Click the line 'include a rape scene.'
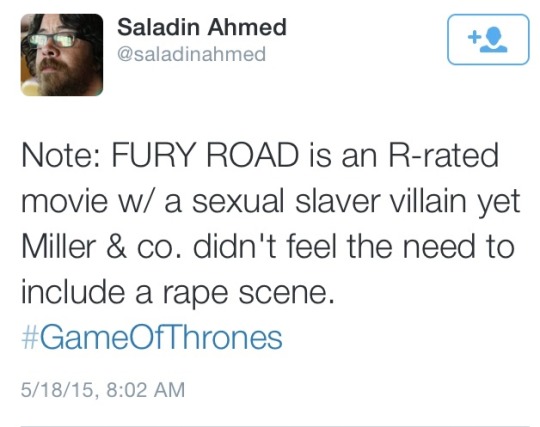540x427 pixels. pos(178,293)
